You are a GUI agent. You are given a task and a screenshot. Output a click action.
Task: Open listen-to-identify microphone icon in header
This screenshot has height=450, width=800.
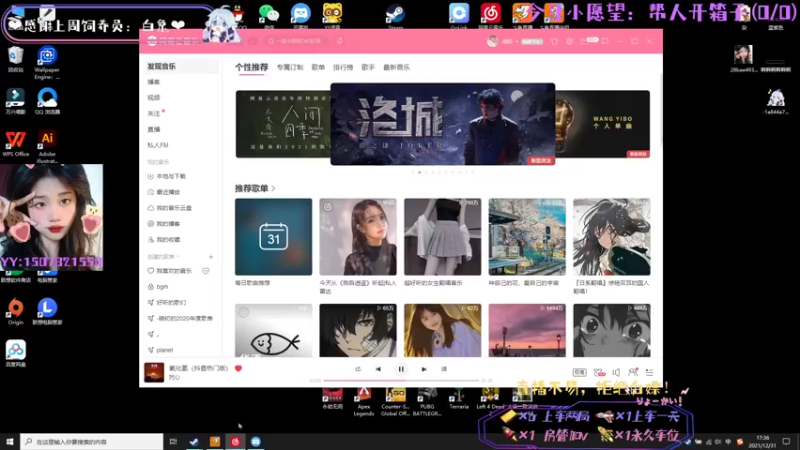click(339, 41)
